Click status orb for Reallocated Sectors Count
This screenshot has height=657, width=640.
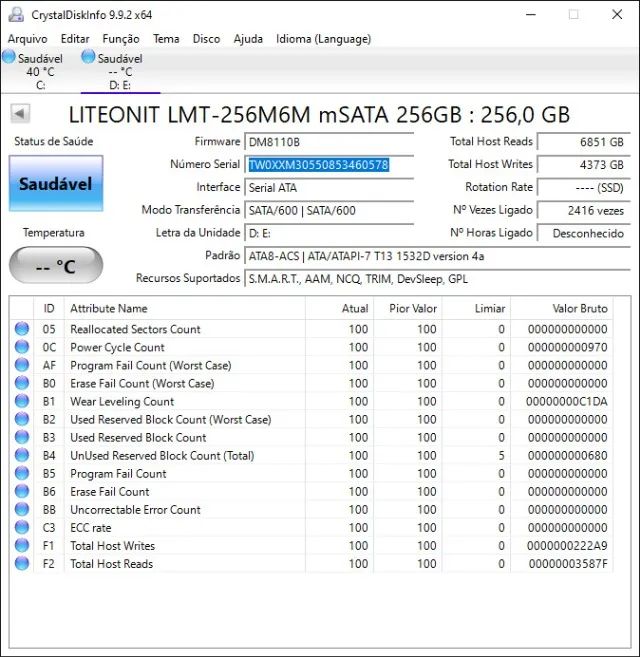tap(22, 329)
